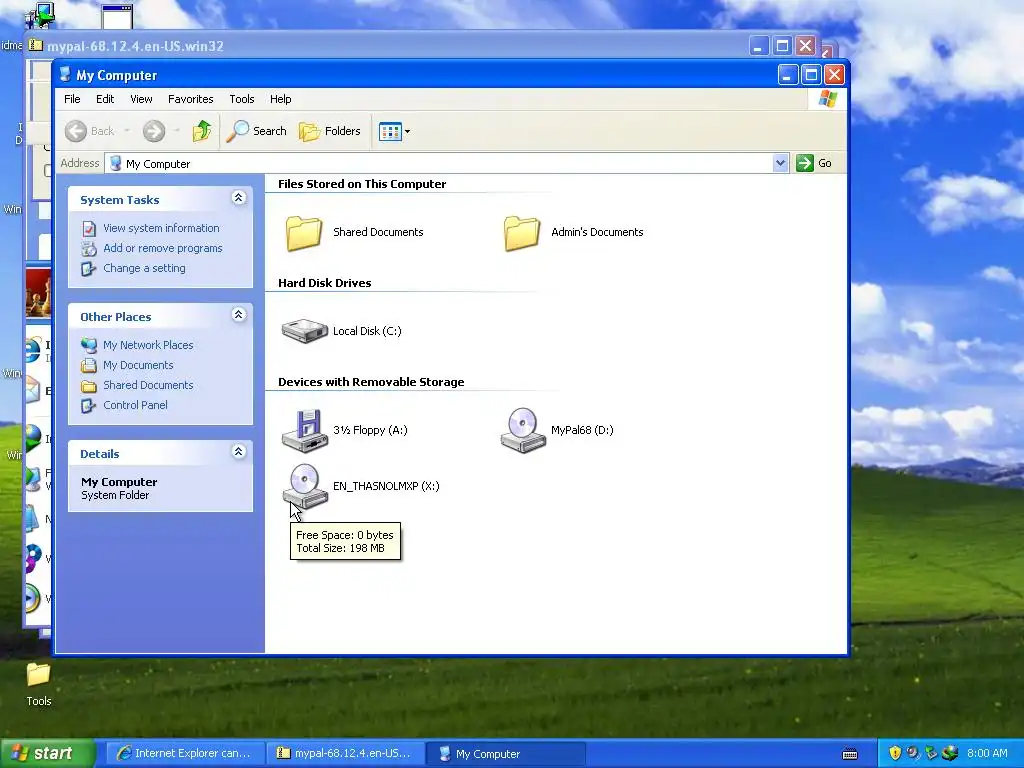Open the Forward history dropdown arrow
Image resolution: width=1024 pixels, height=768 pixels.
coord(177,131)
